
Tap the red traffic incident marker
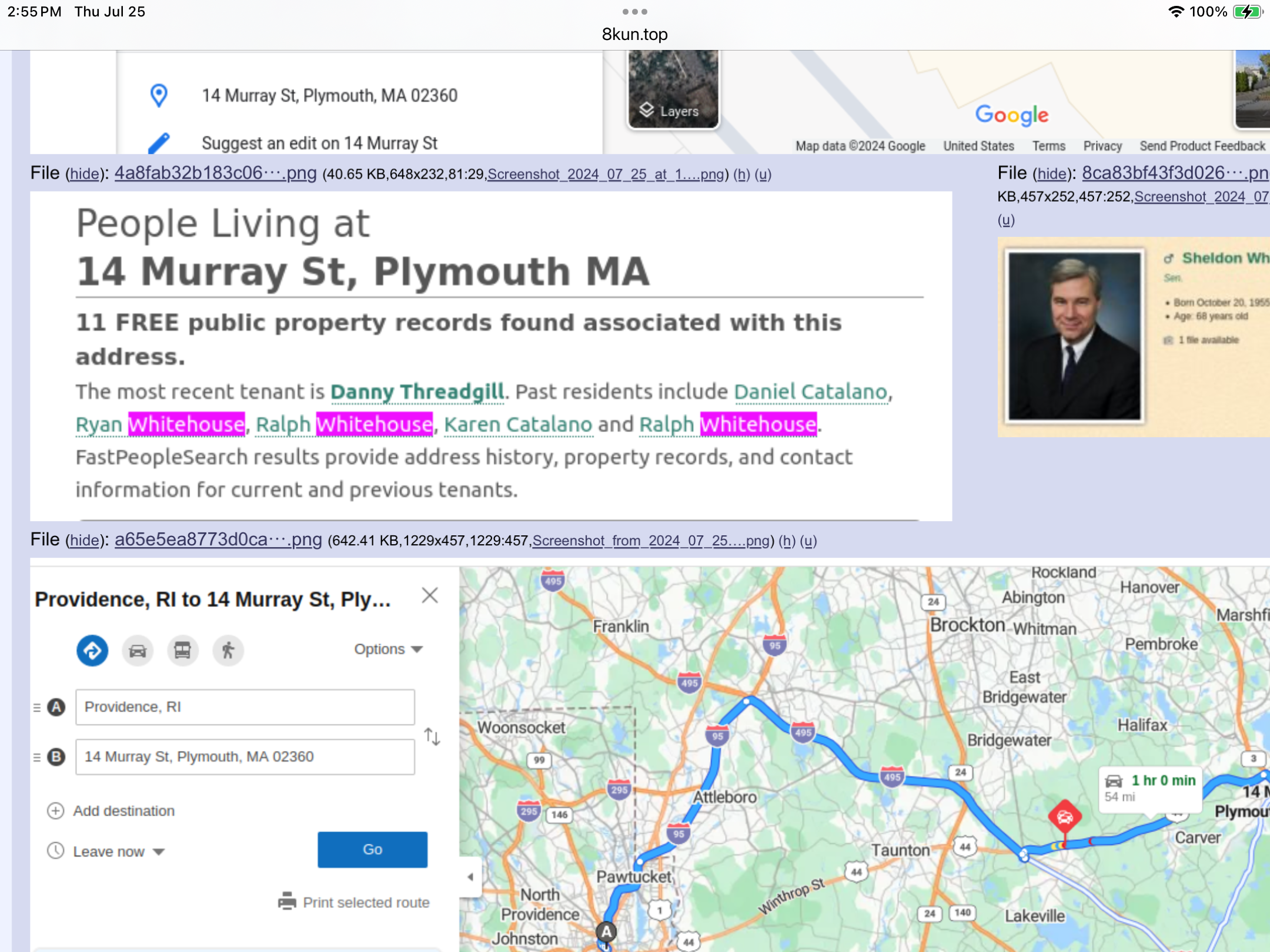[x=1064, y=817]
